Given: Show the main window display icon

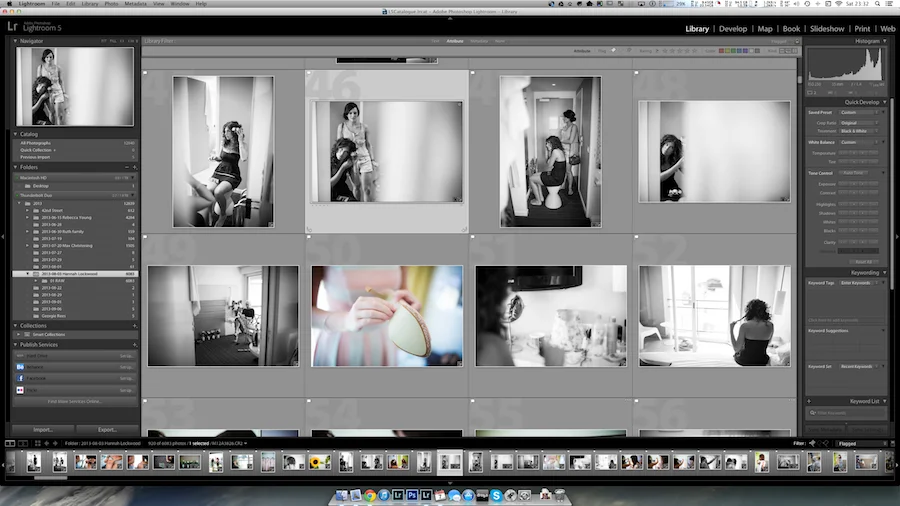Looking at the screenshot, I should coord(10,443).
